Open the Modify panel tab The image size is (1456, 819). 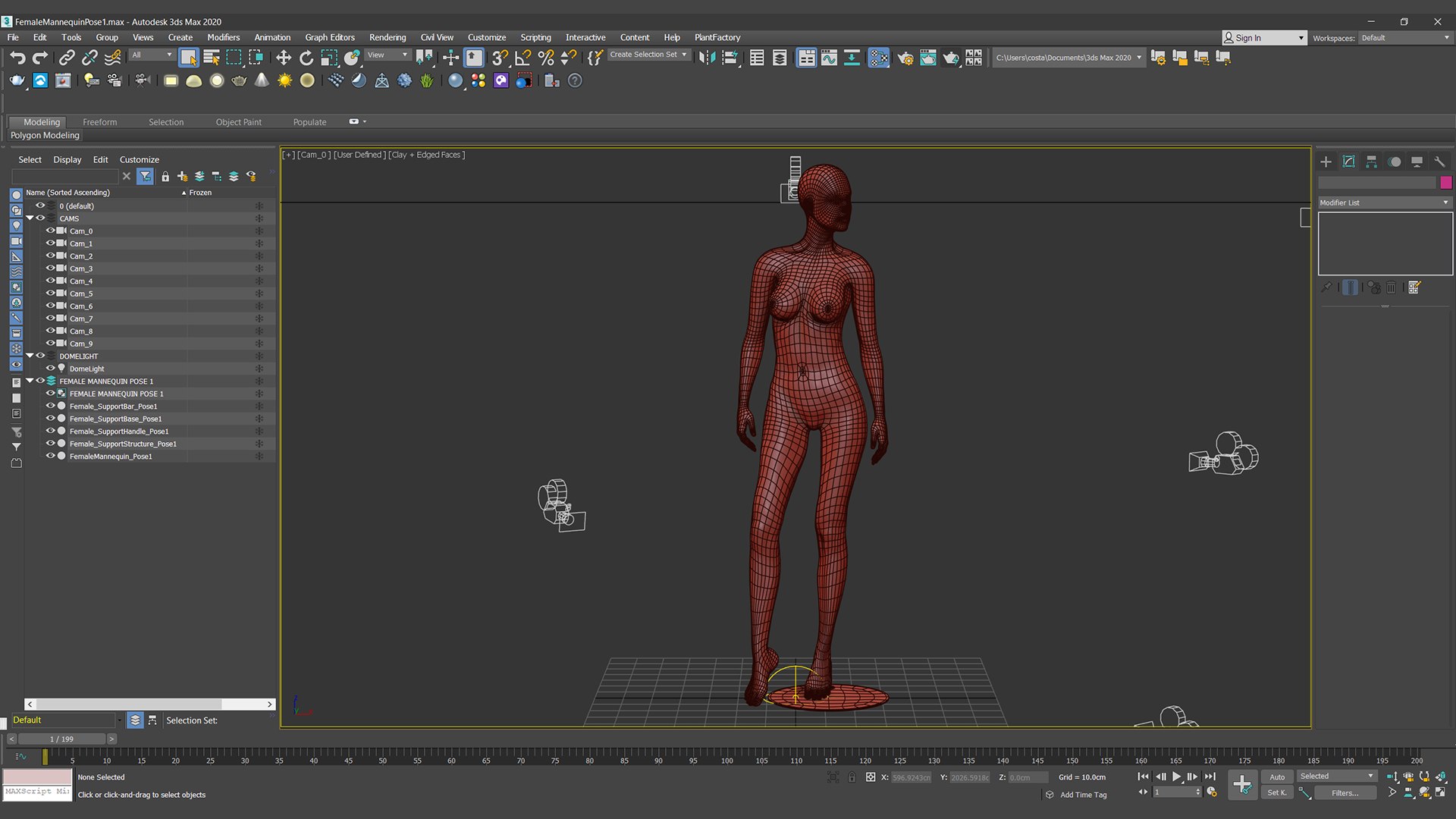[x=1348, y=162]
